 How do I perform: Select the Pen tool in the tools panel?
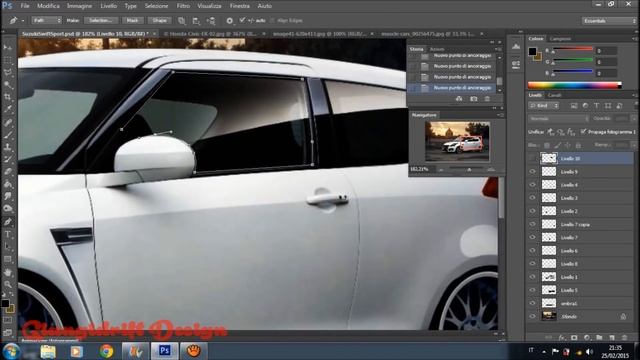[8, 222]
